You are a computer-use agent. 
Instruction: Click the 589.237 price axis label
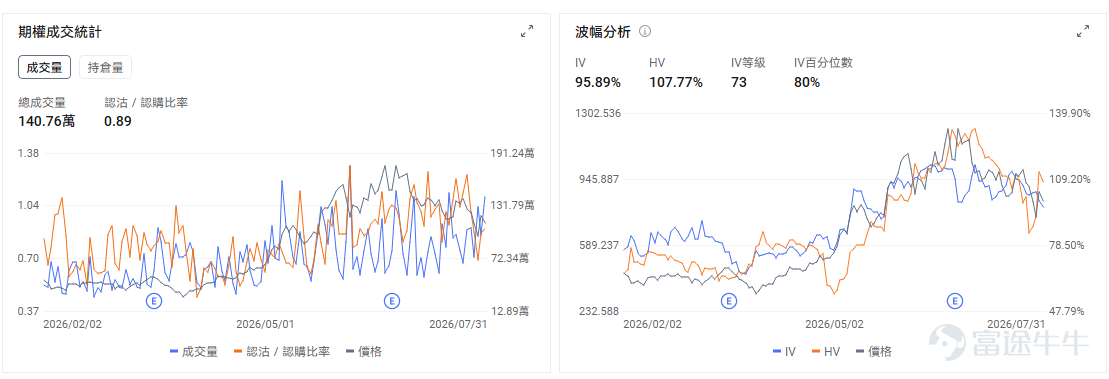[x=598, y=245]
